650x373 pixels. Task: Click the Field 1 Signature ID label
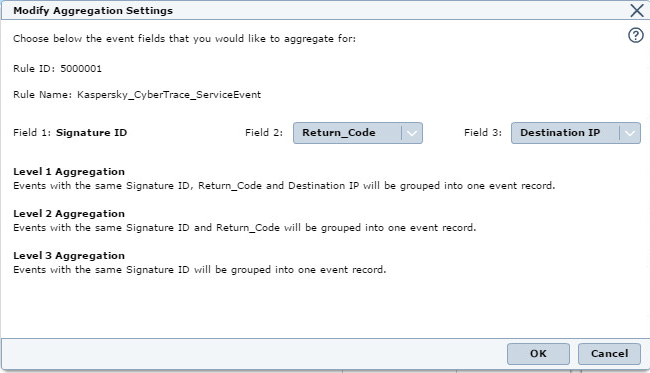tap(70, 133)
